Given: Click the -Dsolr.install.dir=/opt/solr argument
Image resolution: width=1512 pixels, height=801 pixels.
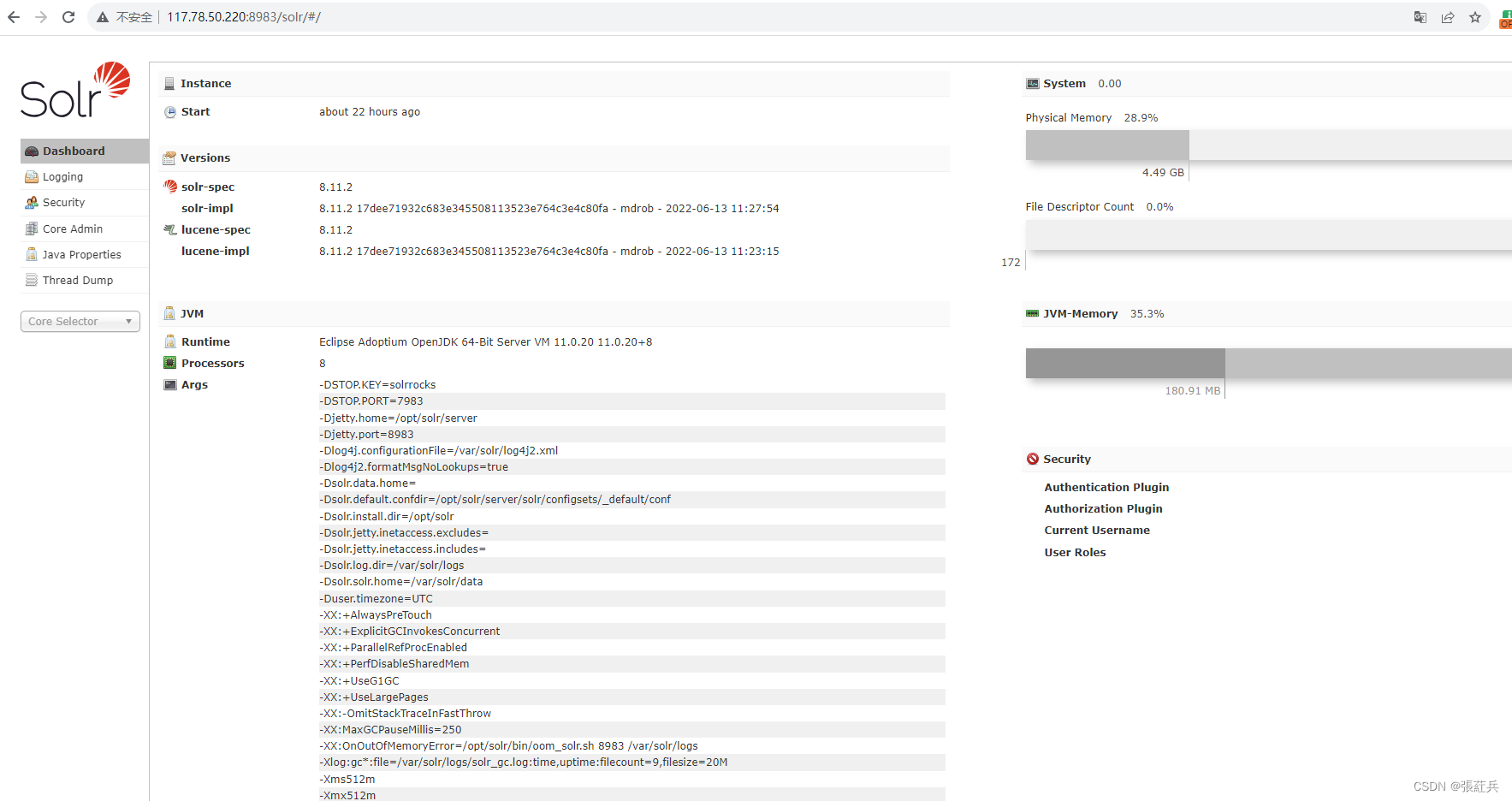Looking at the screenshot, I should click(x=387, y=517).
